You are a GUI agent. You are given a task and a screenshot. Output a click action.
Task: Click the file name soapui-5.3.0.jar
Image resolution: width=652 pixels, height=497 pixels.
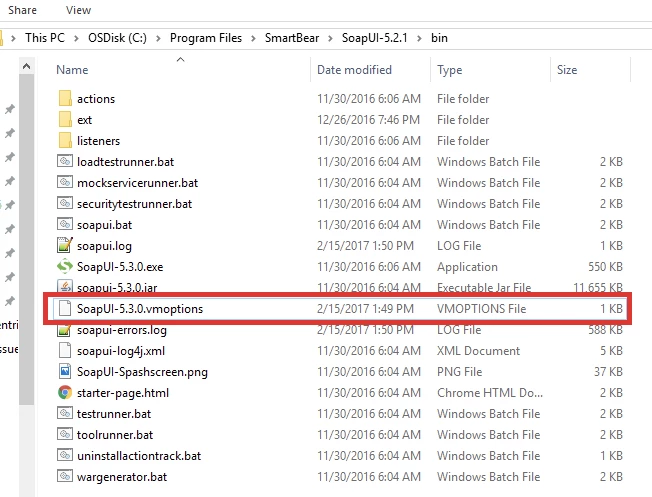point(117,287)
